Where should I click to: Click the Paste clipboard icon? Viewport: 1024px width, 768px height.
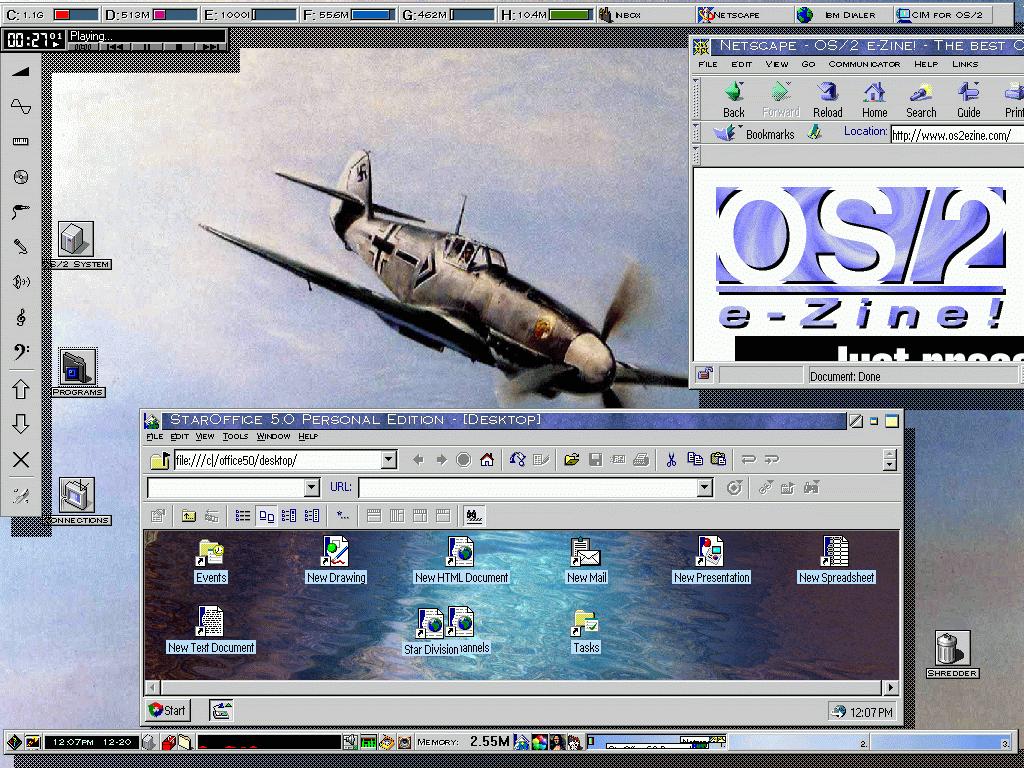[718, 460]
